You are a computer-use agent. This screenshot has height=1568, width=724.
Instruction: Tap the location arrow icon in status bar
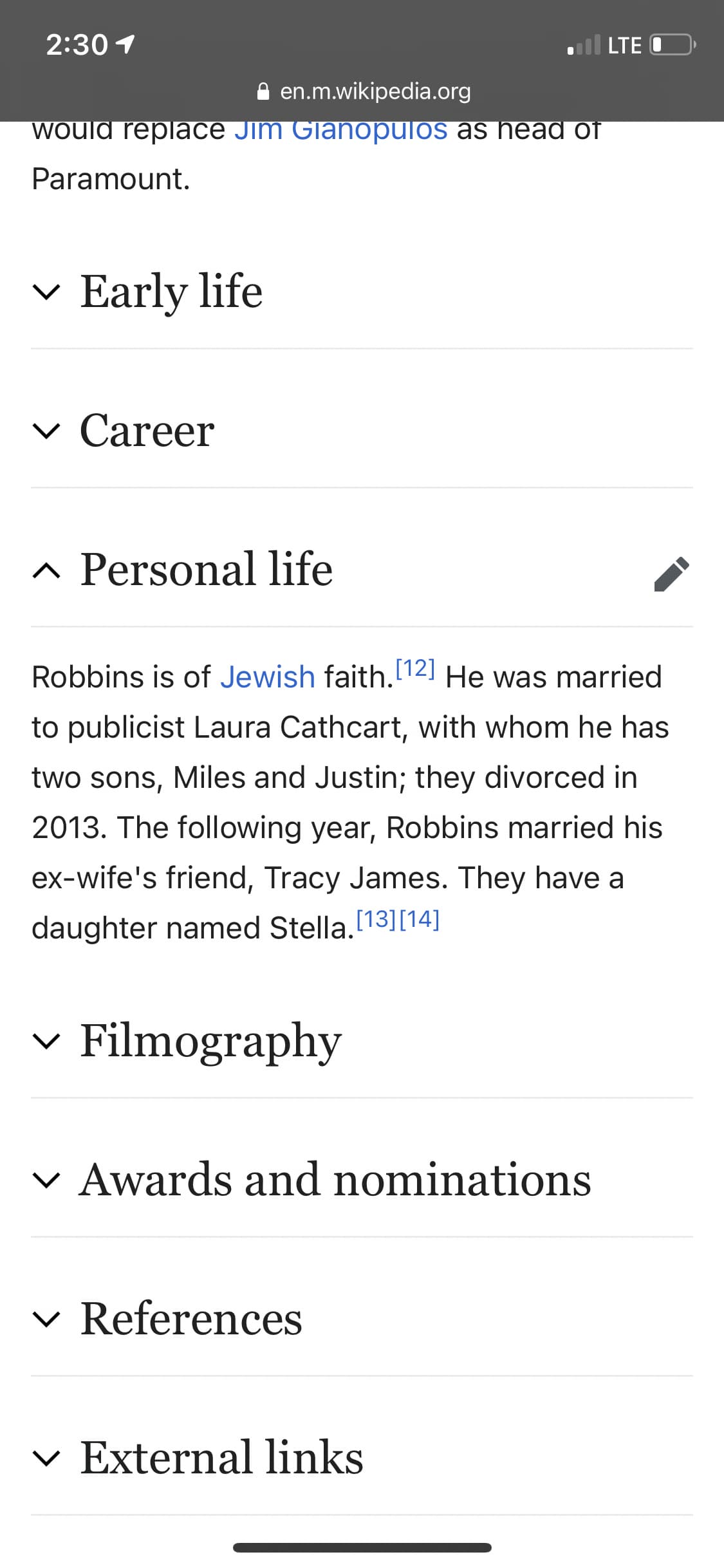click(124, 44)
